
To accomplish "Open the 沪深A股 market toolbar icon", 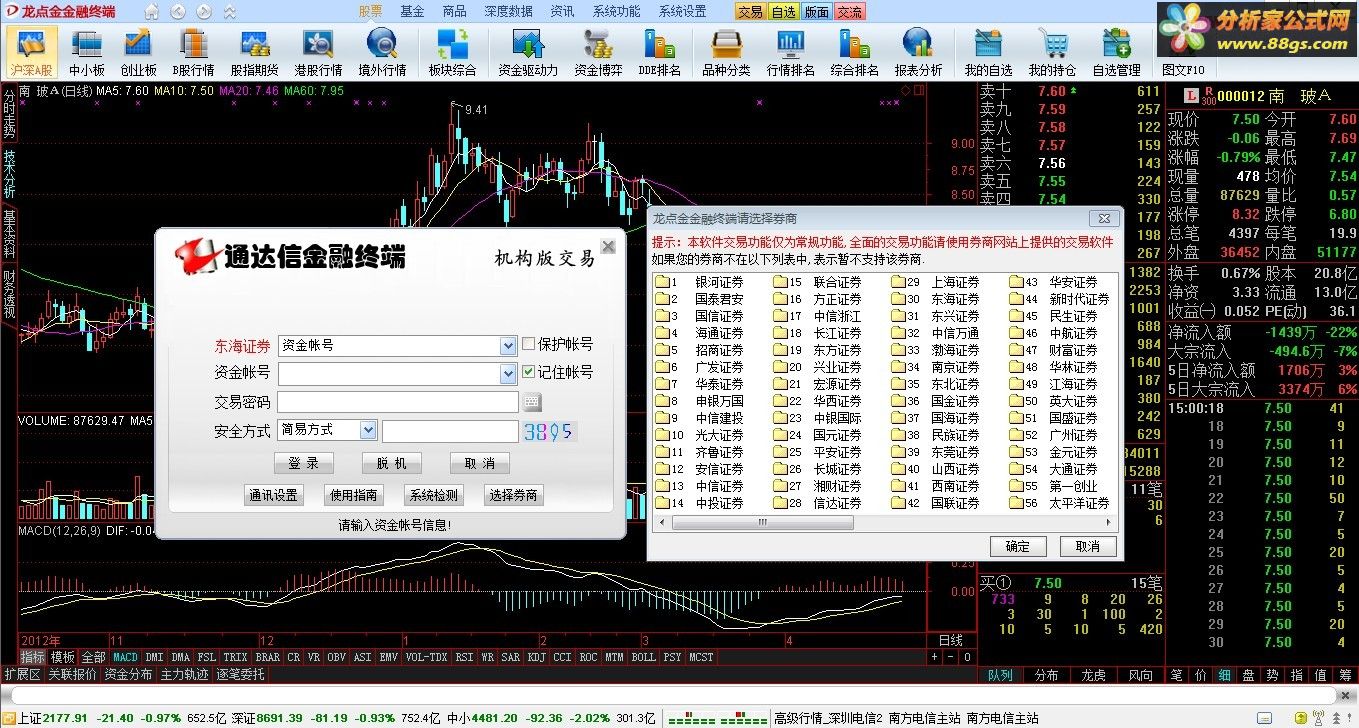I will 31,53.
